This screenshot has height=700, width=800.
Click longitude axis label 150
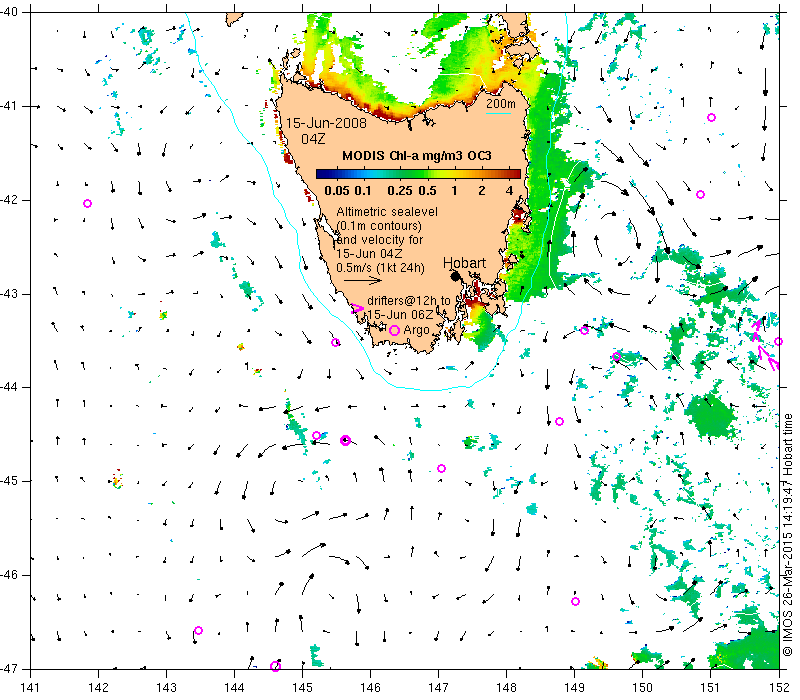(x=642, y=687)
